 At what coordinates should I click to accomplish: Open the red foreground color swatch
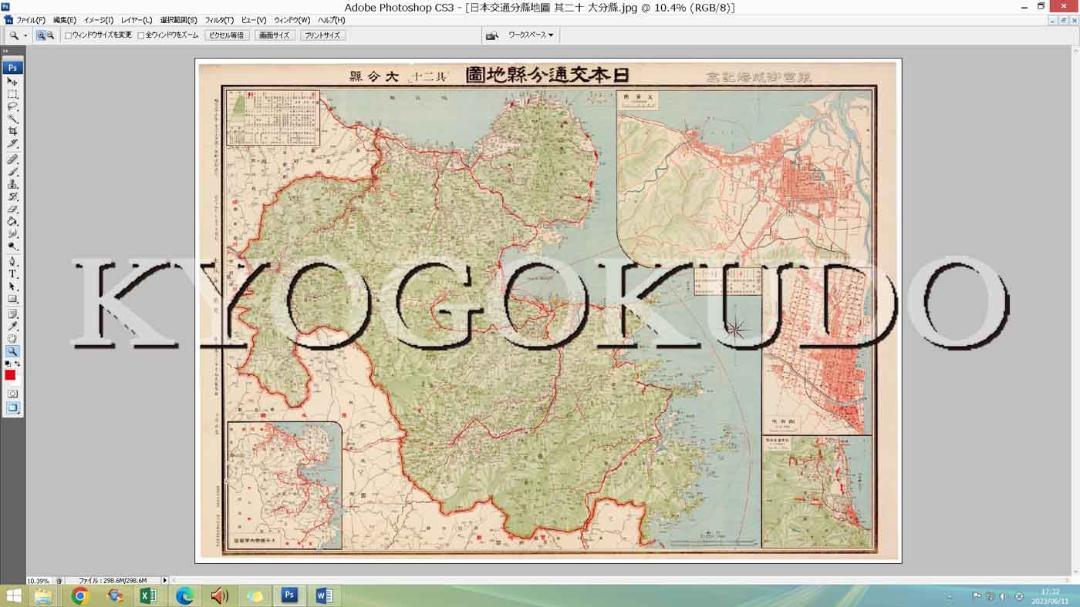pyautogui.click(x=10, y=375)
